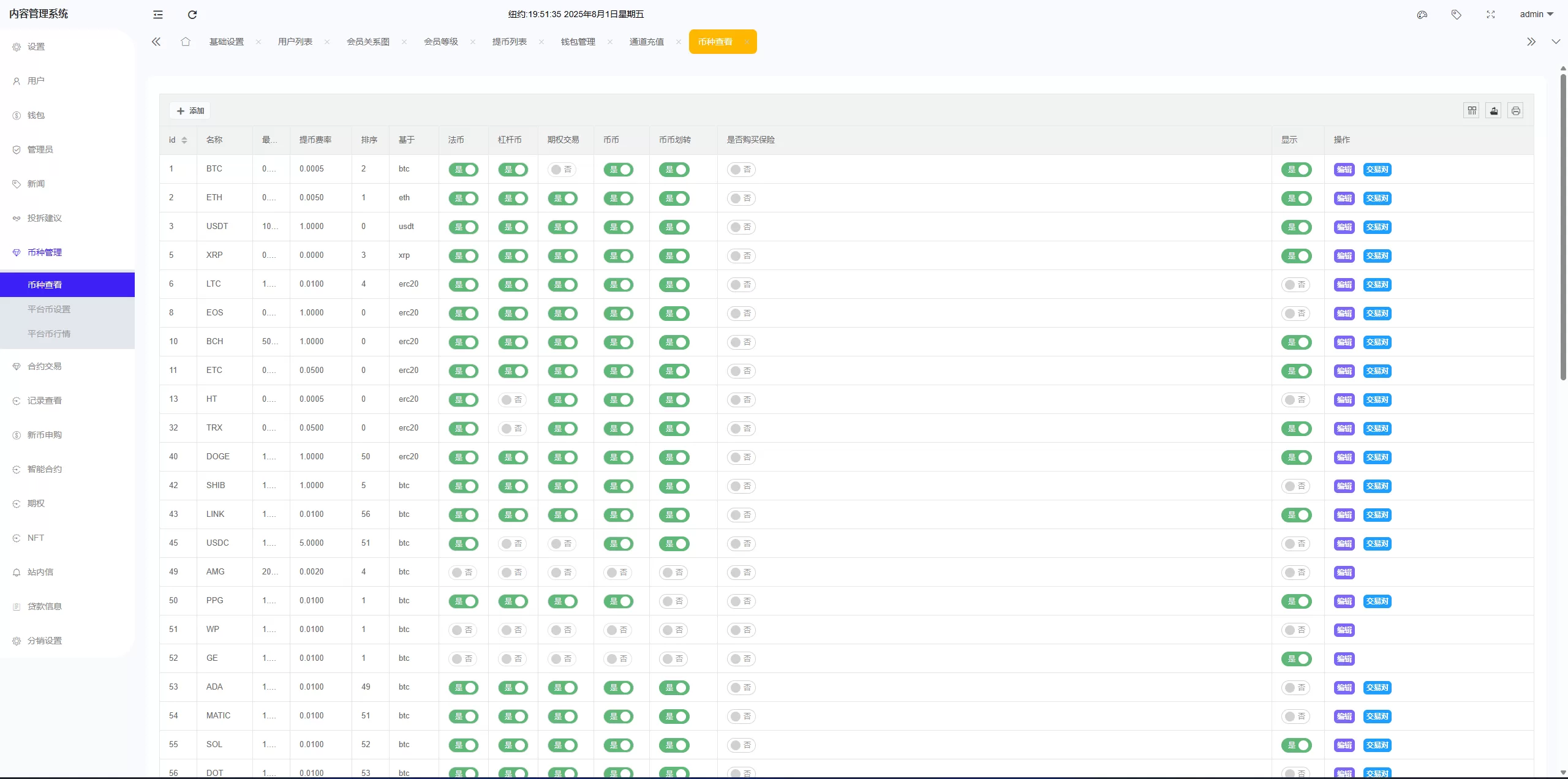The image size is (1568, 779).
Task: Open the 设置 sidebar menu
Action: 67,47
